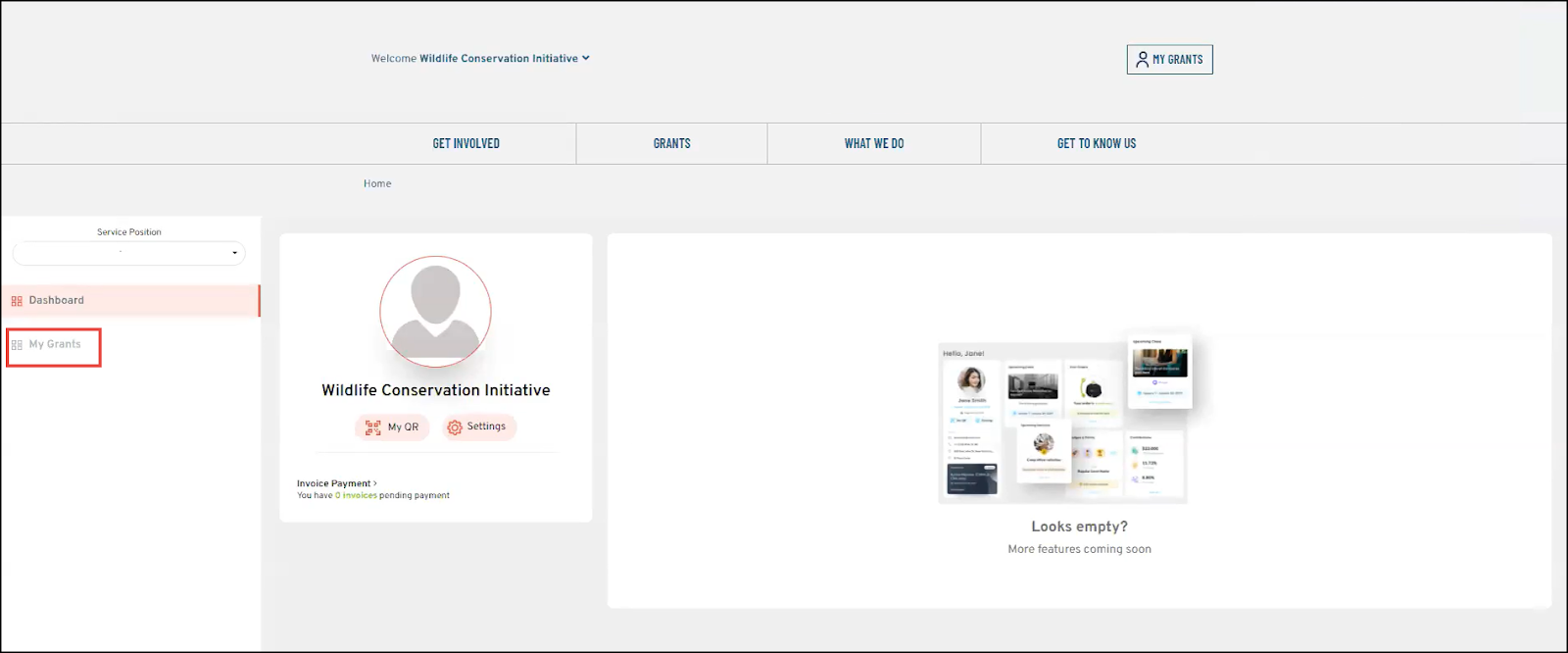Open My QR via the QR code icon
The width and height of the screenshot is (1568, 653).
pyautogui.click(x=372, y=427)
